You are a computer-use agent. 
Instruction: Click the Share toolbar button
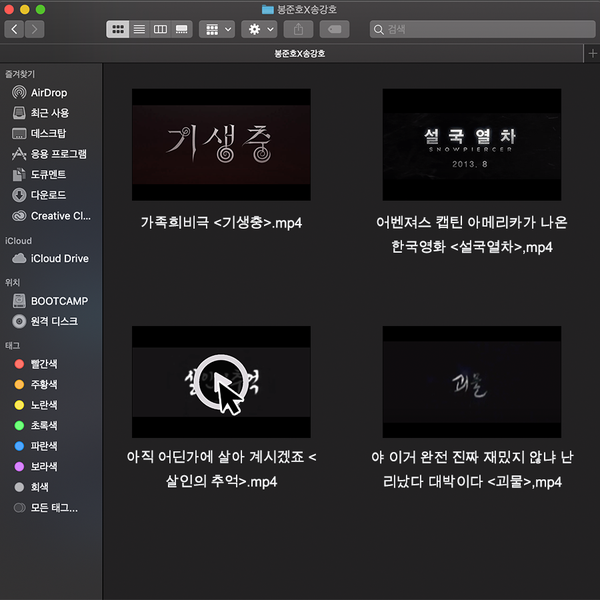tap(298, 29)
